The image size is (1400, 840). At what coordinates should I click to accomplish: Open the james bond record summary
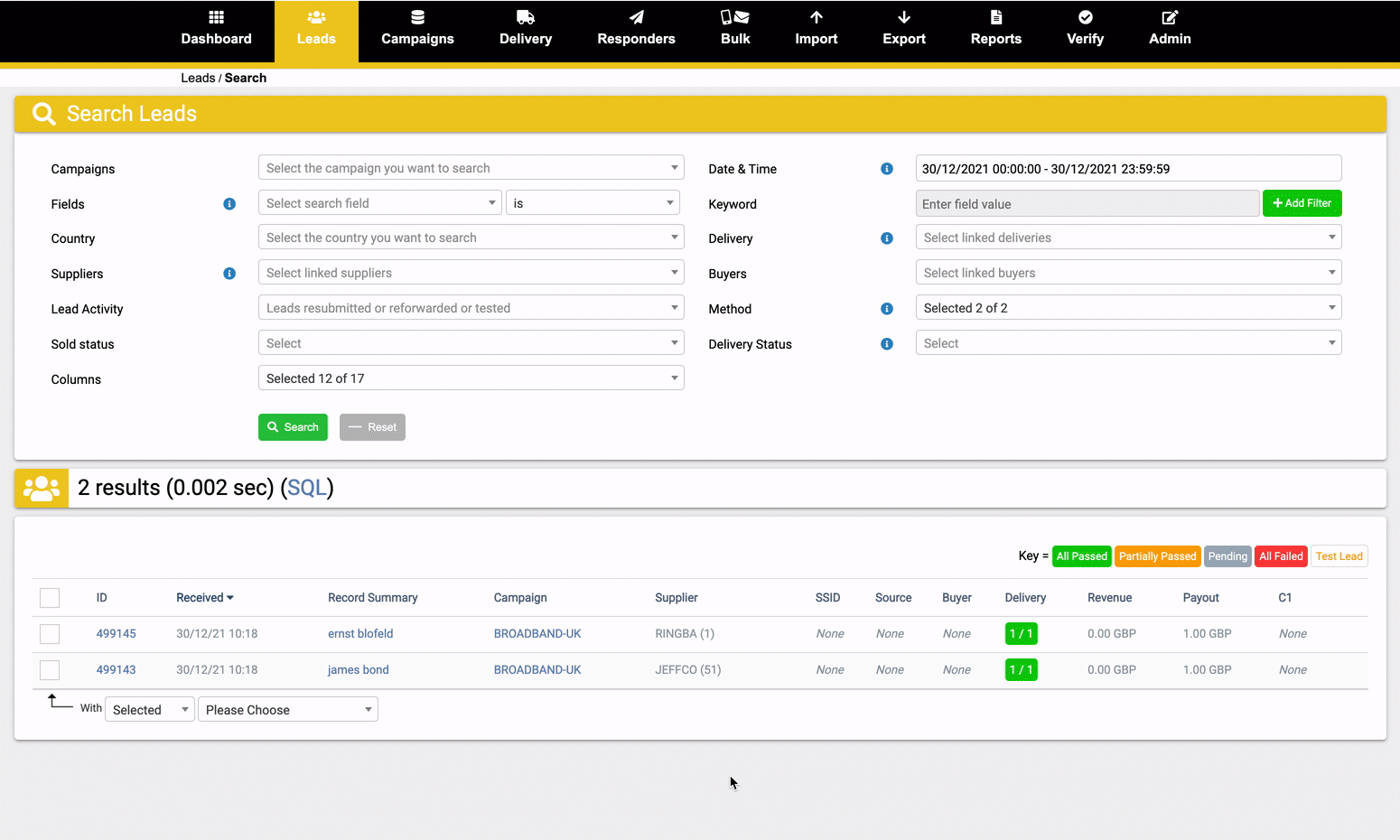tap(359, 670)
